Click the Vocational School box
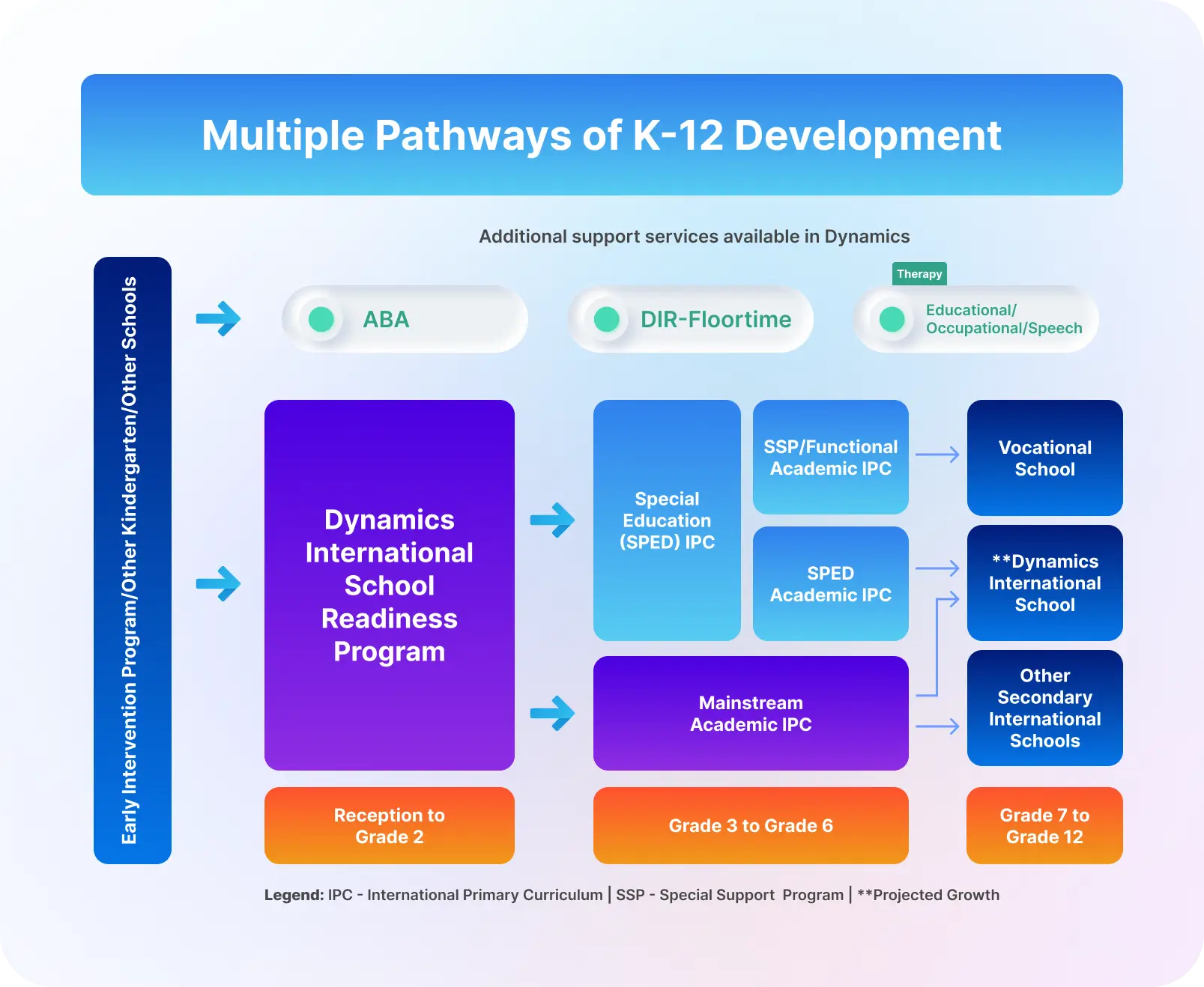Image resolution: width=1204 pixels, height=987 pixels. 1044,458
